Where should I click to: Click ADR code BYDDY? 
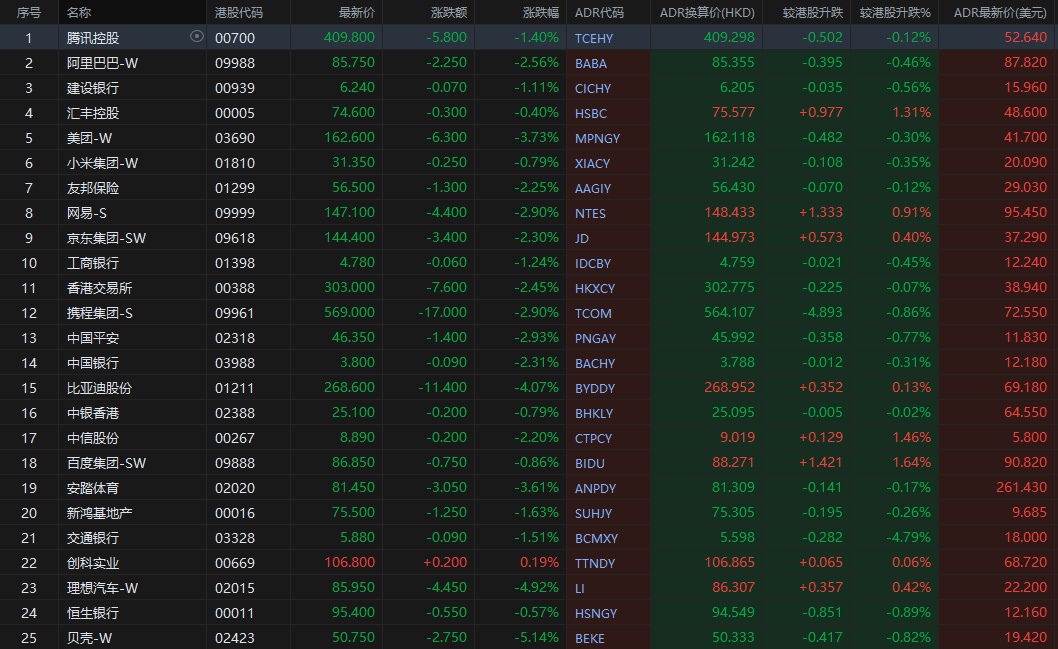click(595, 388)
